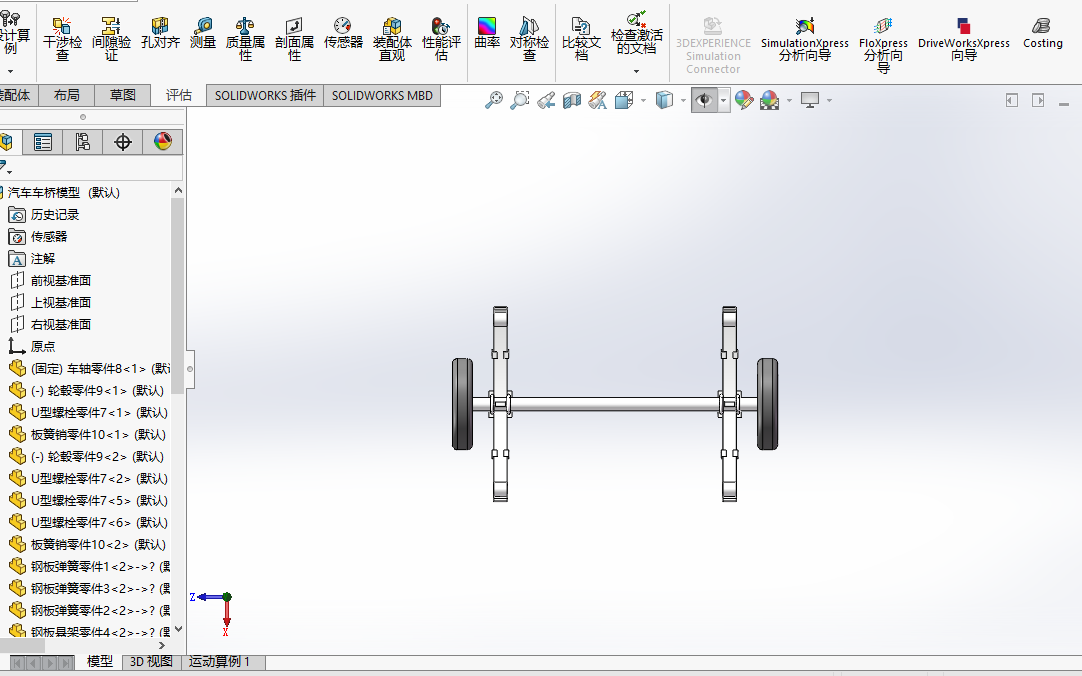
Task: Show Curvature (曲率) display
Action: click(x=486, y=33)
